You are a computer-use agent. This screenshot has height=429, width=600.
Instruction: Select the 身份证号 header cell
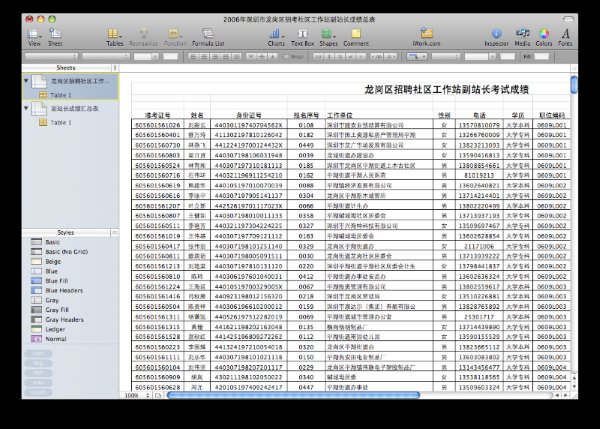pyautogui.click(x=249, y=115)
